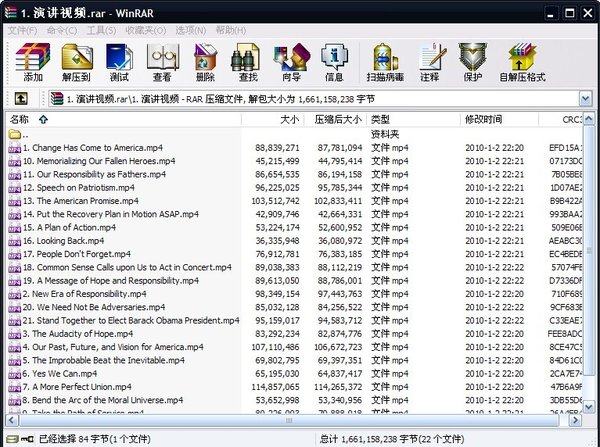
Task: Click status text 总计 1,661,158,238 字节
Action: point(392,439)
